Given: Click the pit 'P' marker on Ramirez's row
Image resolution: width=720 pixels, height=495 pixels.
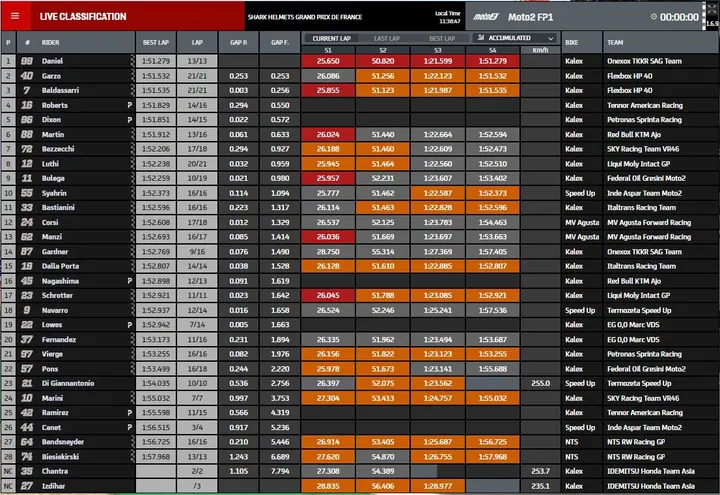Looking at the screenshot, I should click(x=129, y=413).
